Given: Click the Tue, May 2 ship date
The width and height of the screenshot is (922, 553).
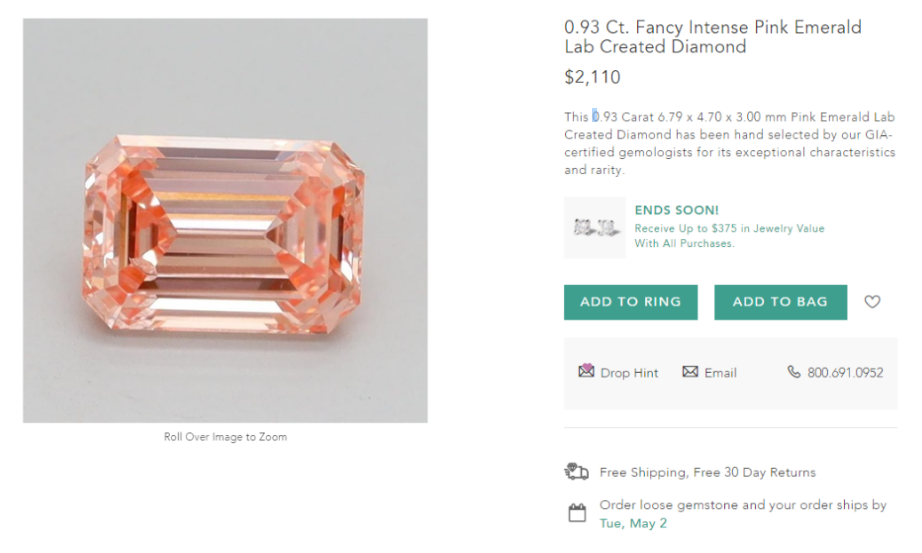Looking at the screenshot, I should [633, 523].
